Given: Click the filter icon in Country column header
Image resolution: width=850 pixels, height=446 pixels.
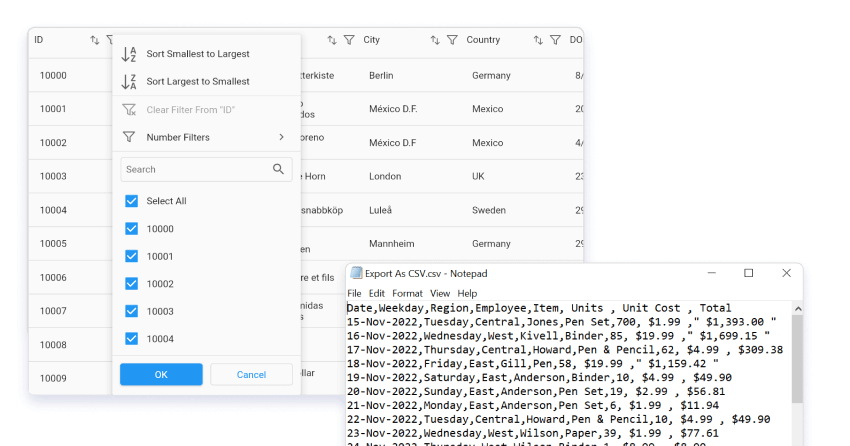Looking at the screenshot, I should (555, 40).
